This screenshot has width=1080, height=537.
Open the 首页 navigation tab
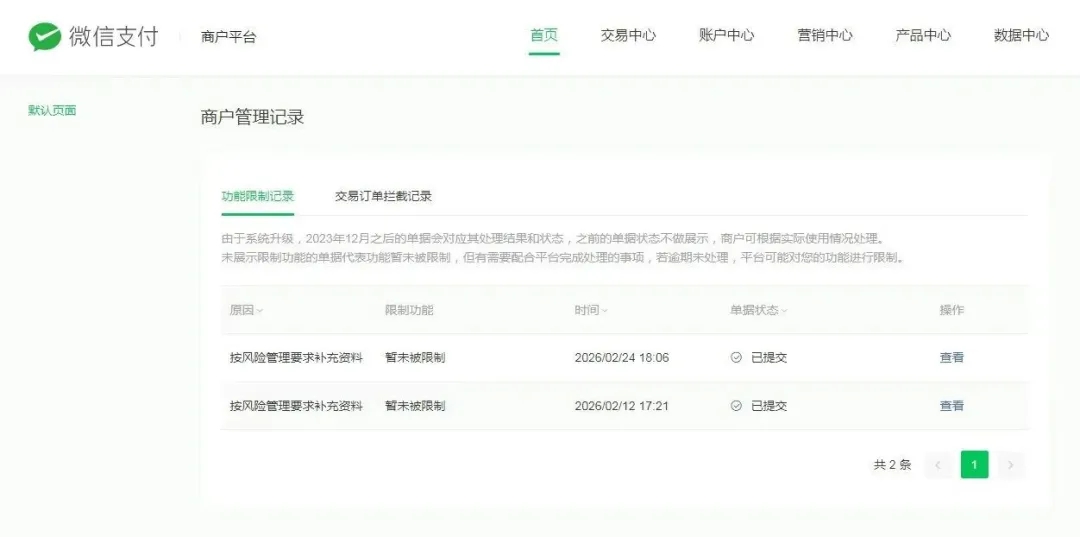coord(544,35)
